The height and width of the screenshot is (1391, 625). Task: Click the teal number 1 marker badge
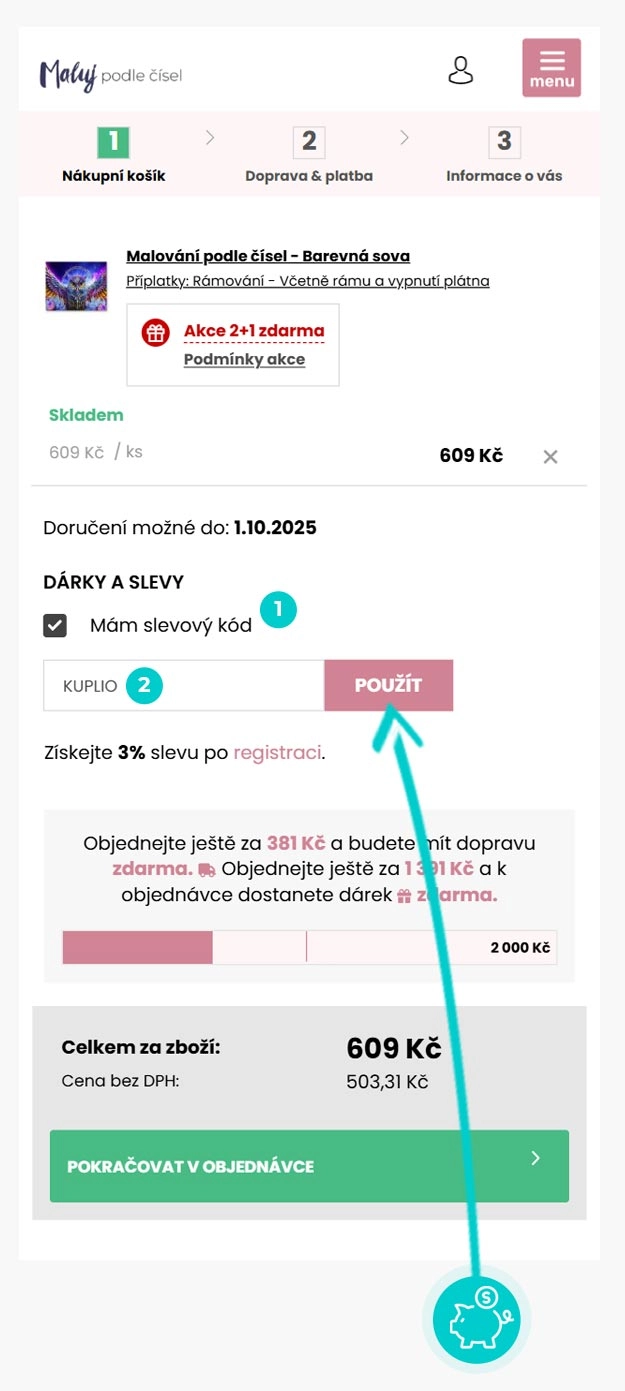[x=278, y=609]
